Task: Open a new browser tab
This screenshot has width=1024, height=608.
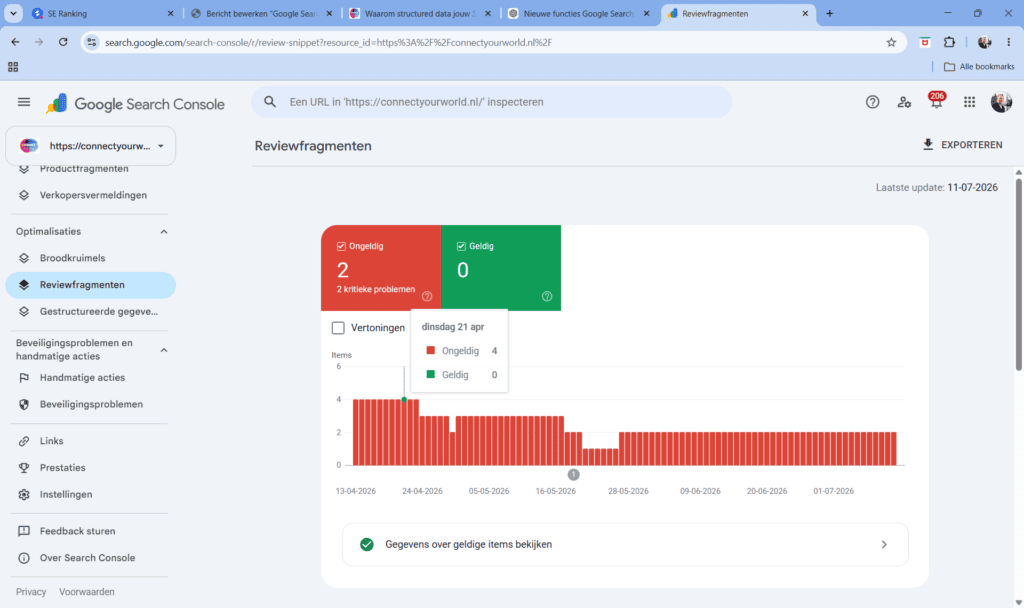Action: (829, 13)
